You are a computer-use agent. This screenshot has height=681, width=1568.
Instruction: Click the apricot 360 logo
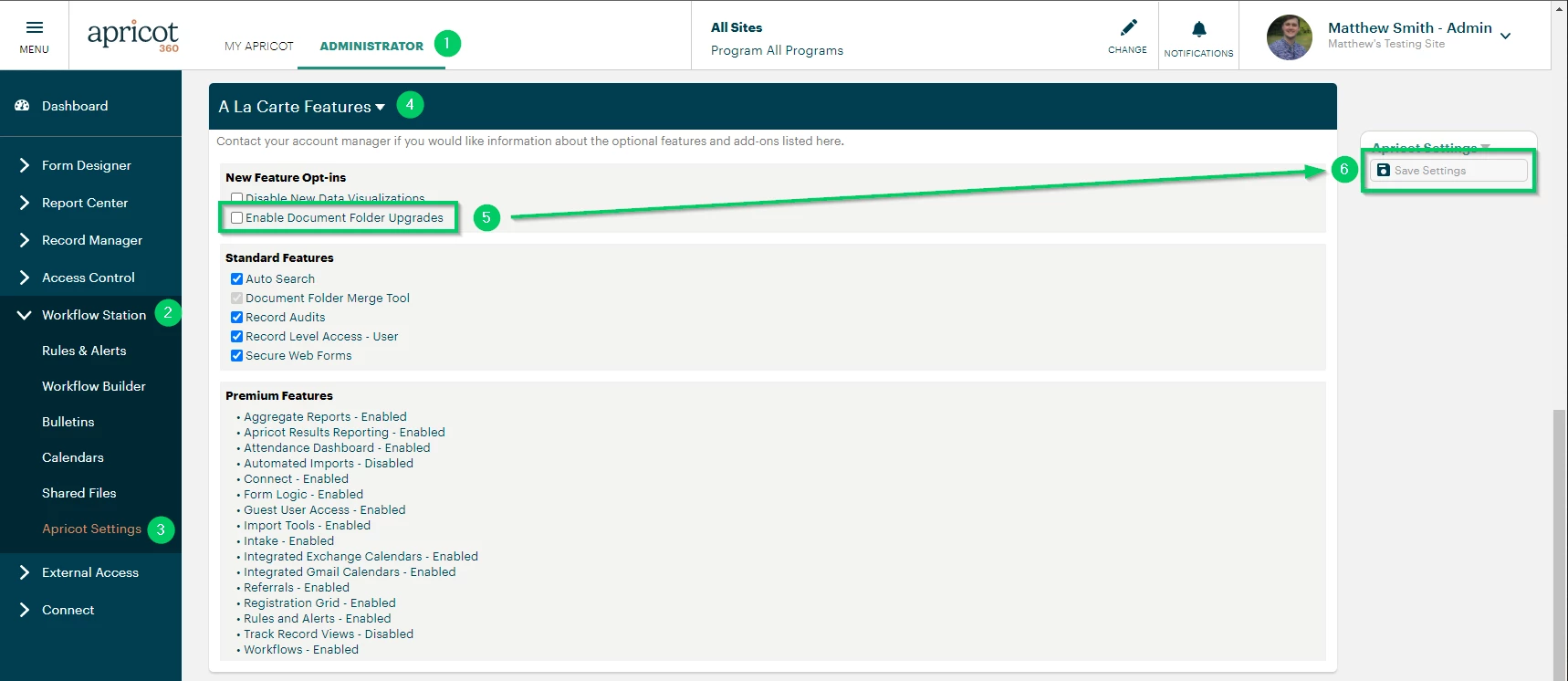pyautogui.click(x=133, y=36)
